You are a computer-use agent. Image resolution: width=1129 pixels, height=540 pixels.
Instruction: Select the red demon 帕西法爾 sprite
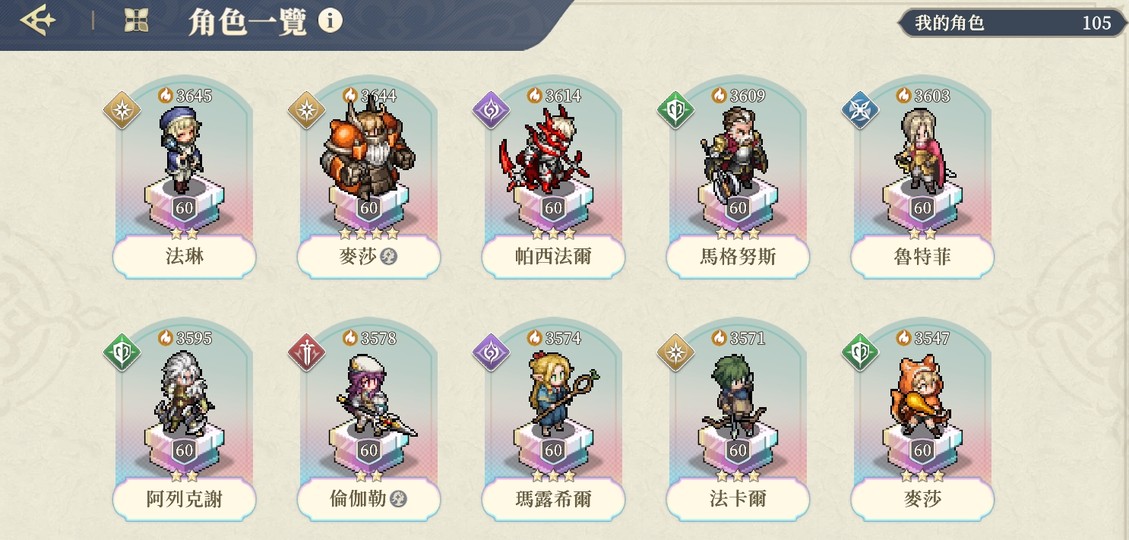547,151
